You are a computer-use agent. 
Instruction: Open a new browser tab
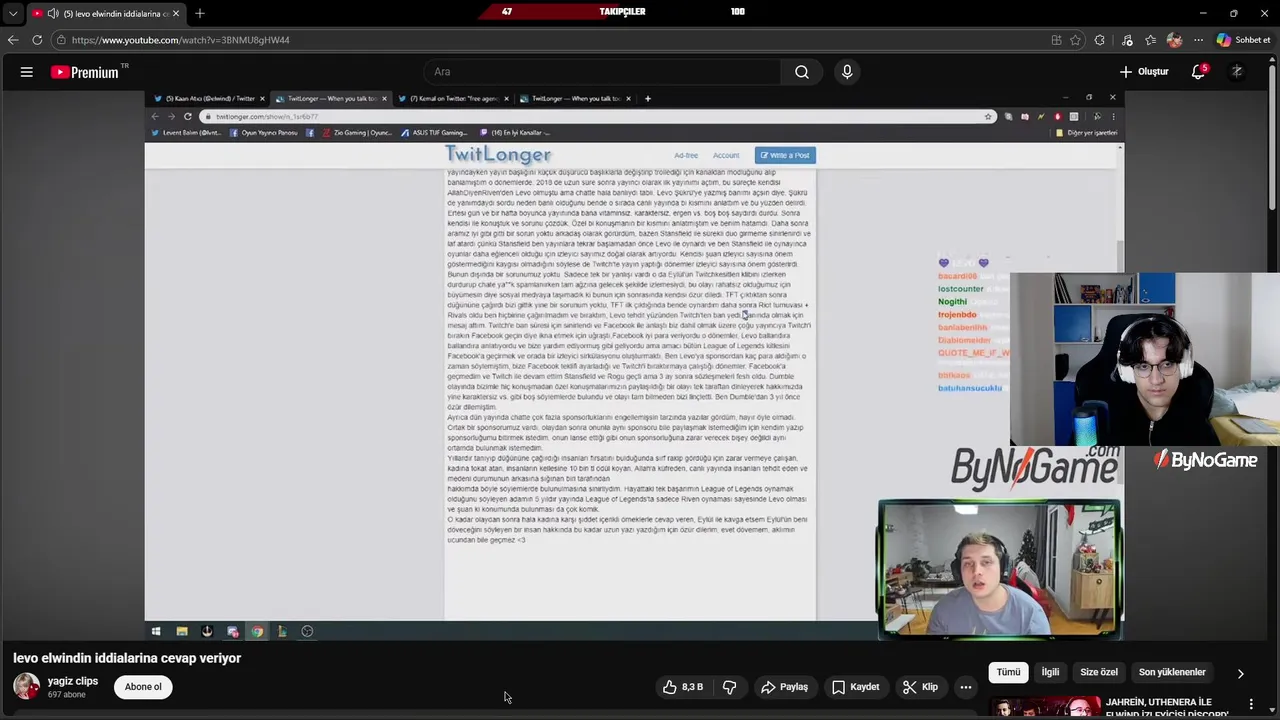[x=200, y=14]
